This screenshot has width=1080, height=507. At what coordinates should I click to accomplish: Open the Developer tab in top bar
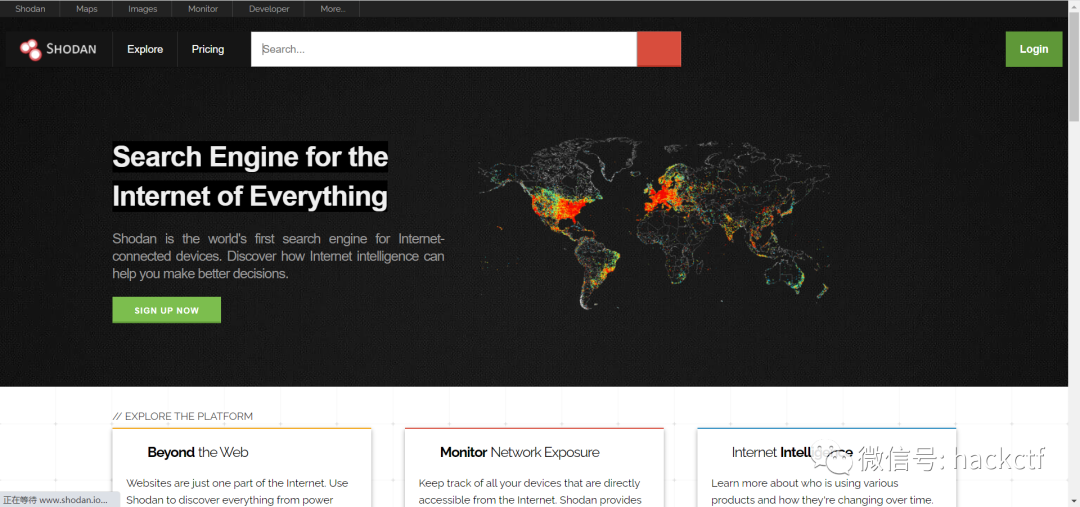coord(269,9)
